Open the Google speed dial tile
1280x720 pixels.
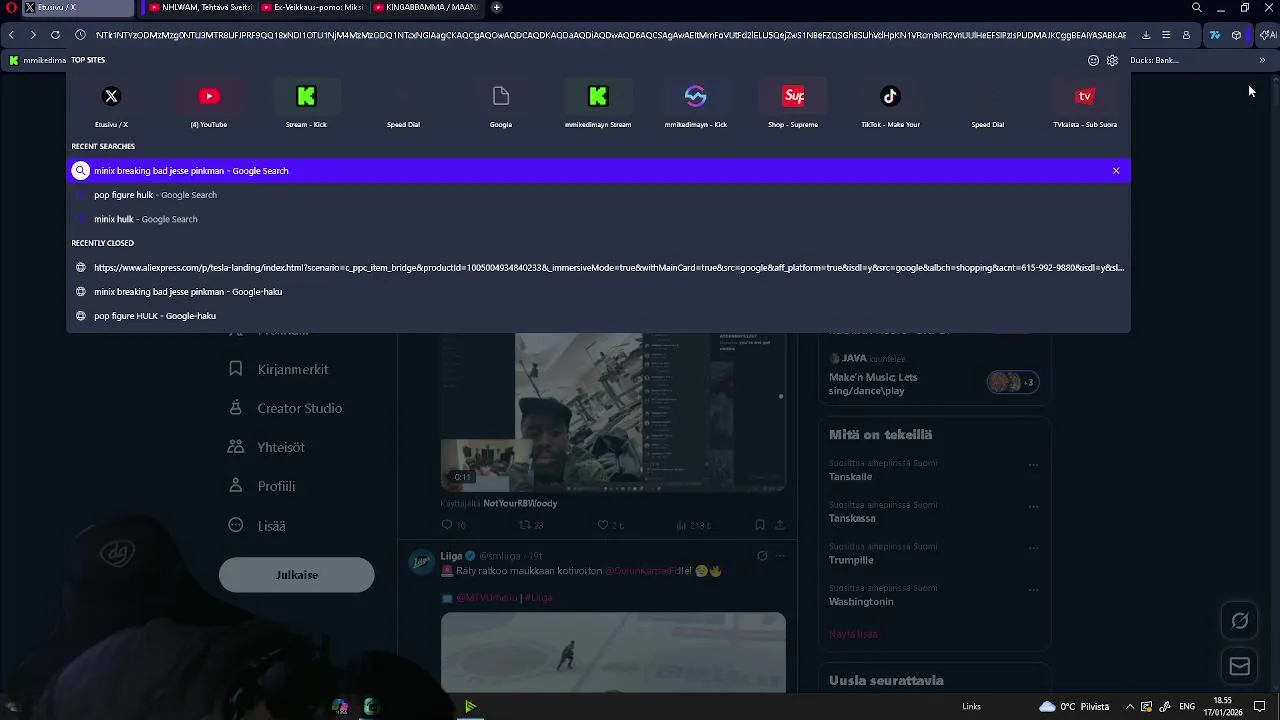click(501, 104)
